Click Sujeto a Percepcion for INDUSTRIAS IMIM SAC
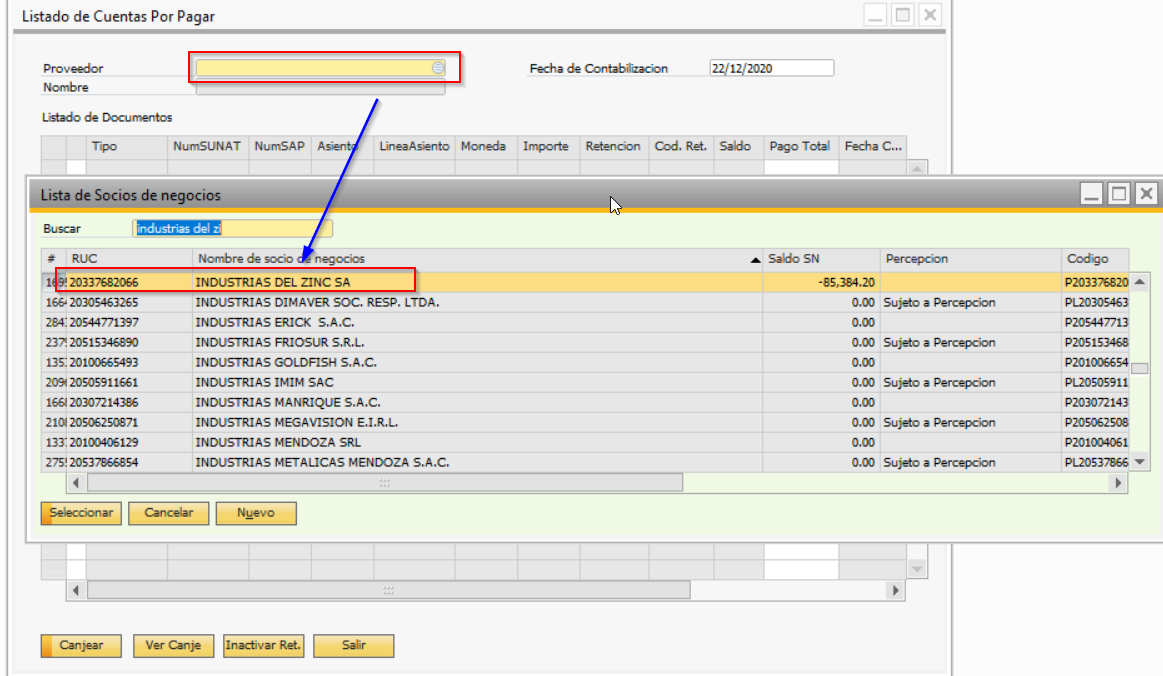Image resolution: width=1163 pixels, height=676 pixels. pos(971,383)
